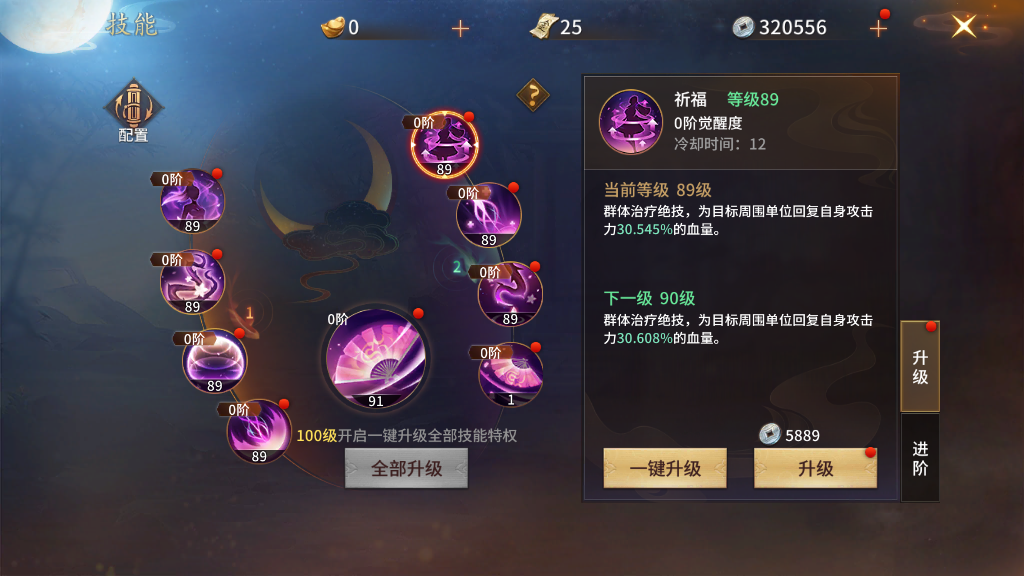The height and width of the screenshot is (576, 1024).
Task: Select the dancer silhouette skill at upper left
Action: [193, 201]
